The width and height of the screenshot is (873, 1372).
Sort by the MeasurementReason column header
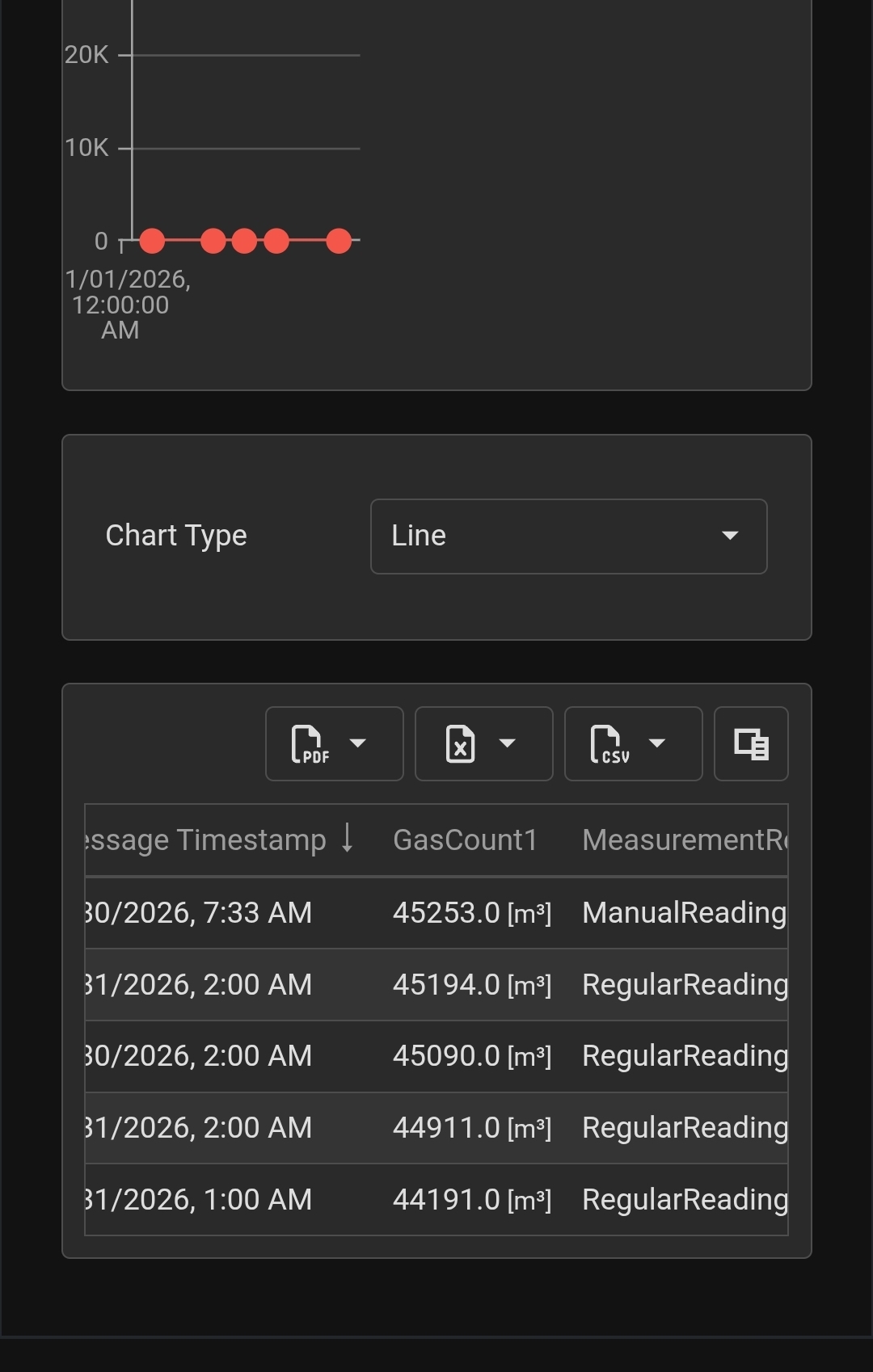(685, 840)
